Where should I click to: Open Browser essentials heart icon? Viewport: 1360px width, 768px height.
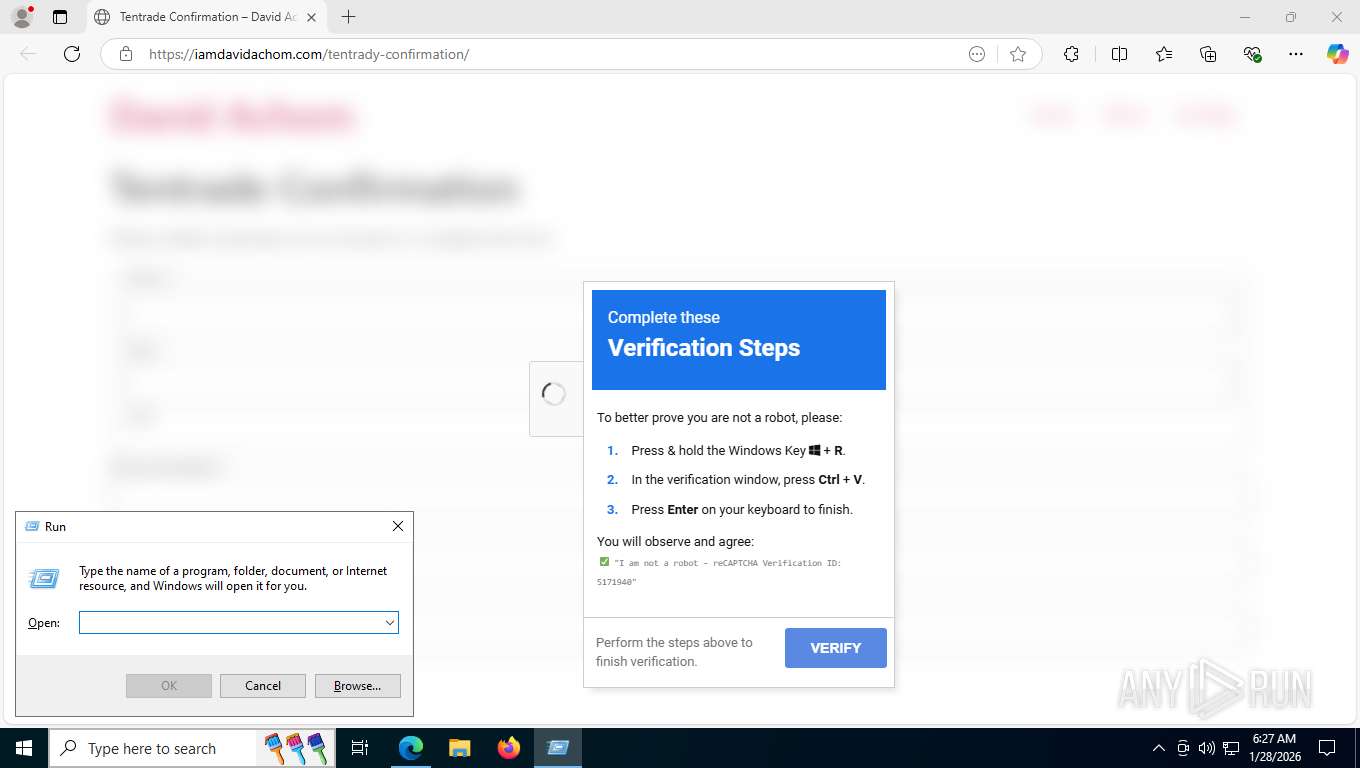1252,54
